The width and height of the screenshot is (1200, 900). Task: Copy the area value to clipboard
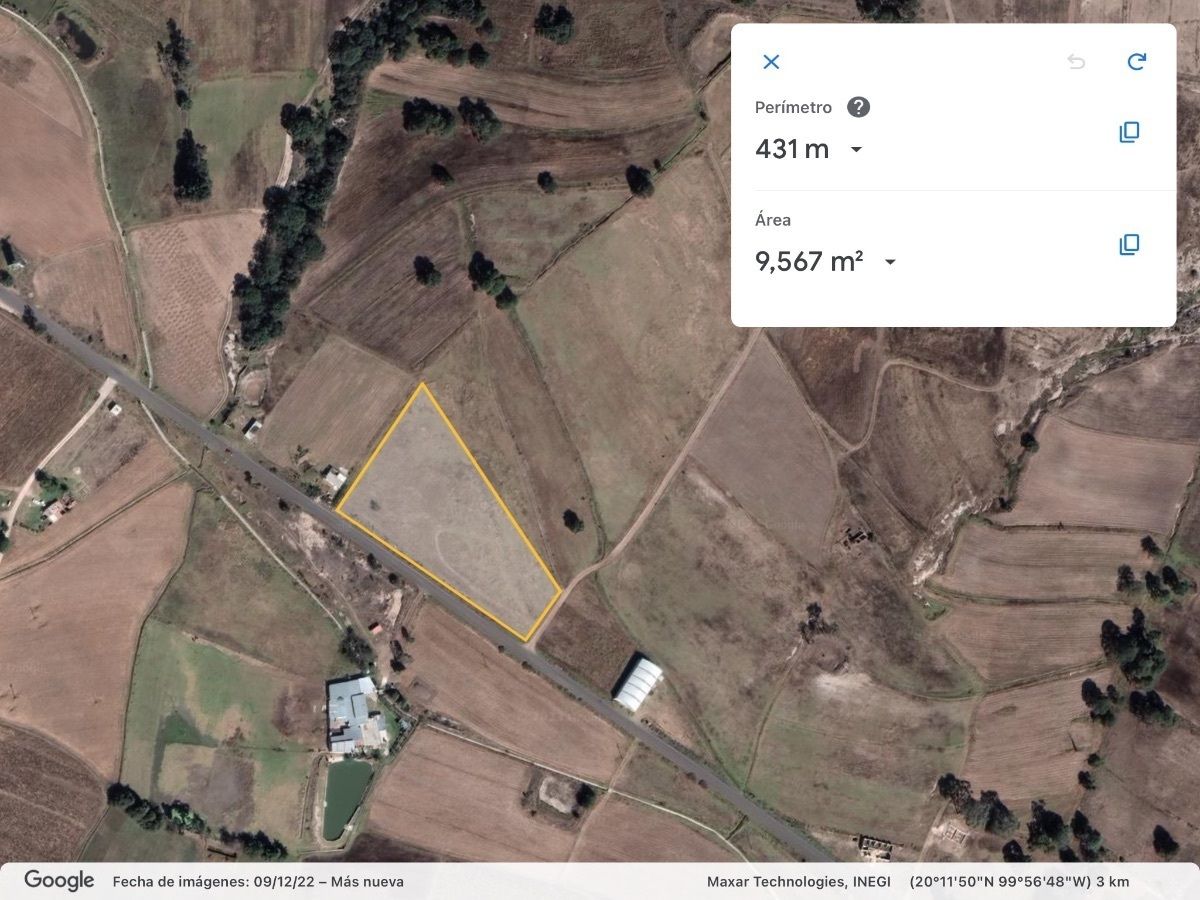[x=1129, y=244]
